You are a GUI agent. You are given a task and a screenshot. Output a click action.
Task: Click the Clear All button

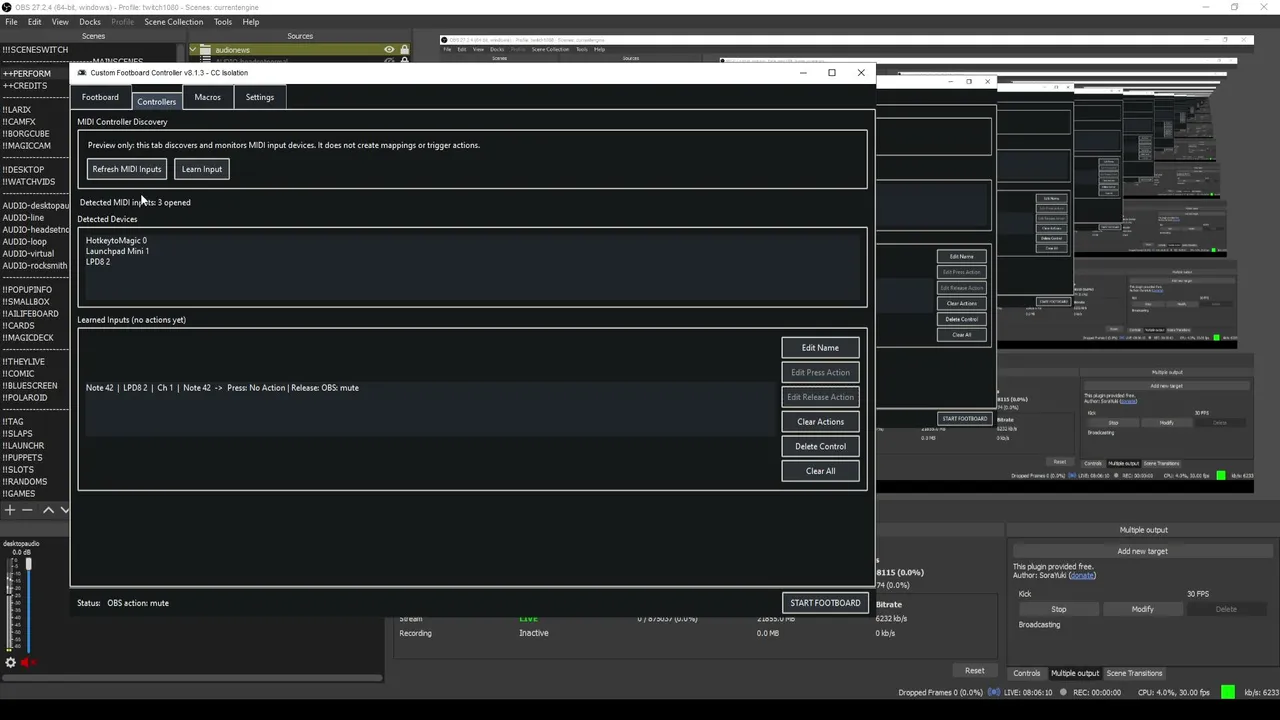click(x=820, y=471)
